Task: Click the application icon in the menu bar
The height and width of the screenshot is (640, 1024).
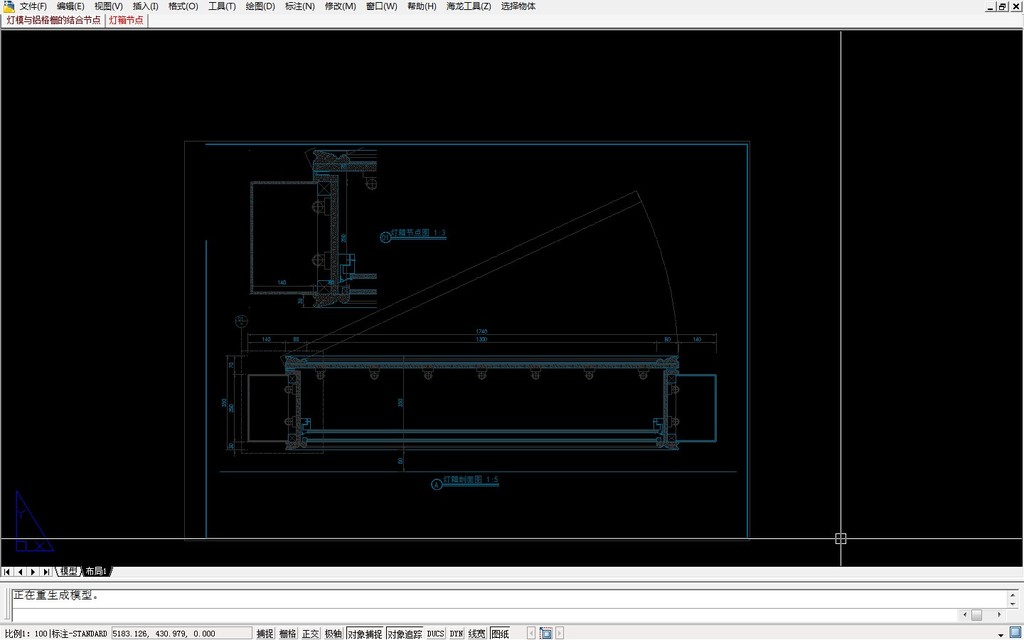Action: click(x=8, y=7)
